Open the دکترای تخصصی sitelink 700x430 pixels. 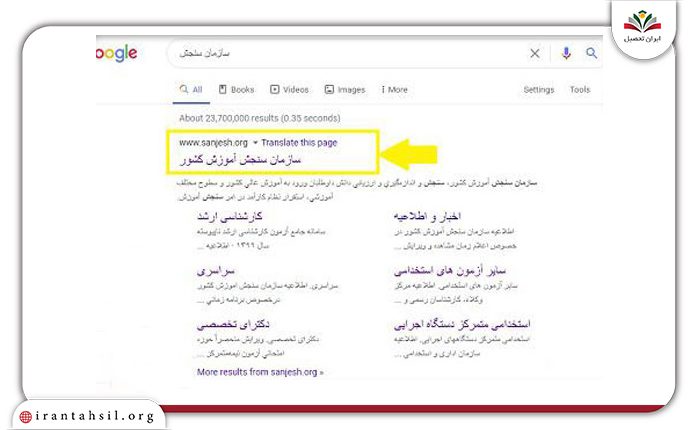pyautogui.click(x=233, y=325)
